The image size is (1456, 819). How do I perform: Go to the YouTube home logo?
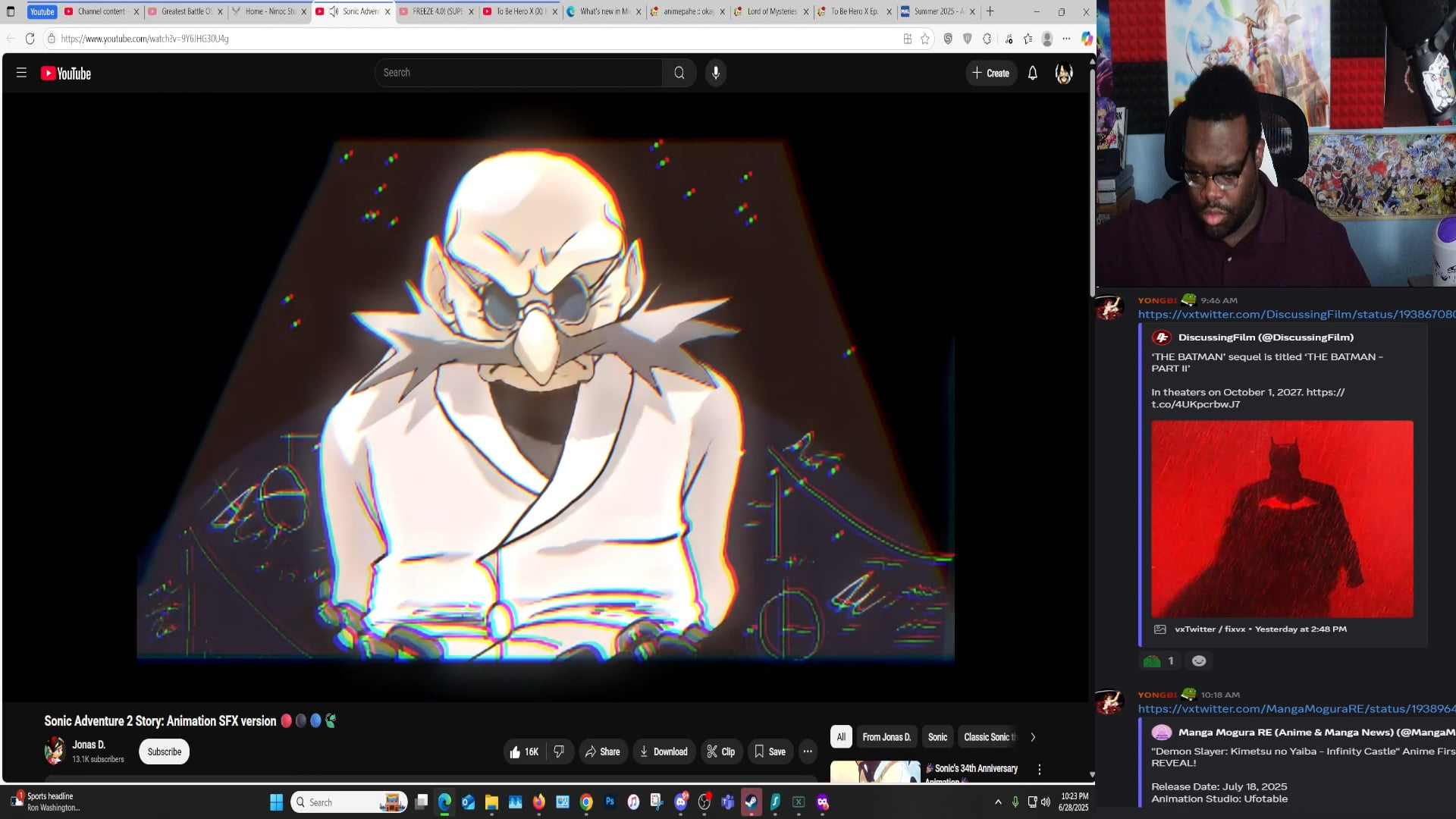click(66, 74)
